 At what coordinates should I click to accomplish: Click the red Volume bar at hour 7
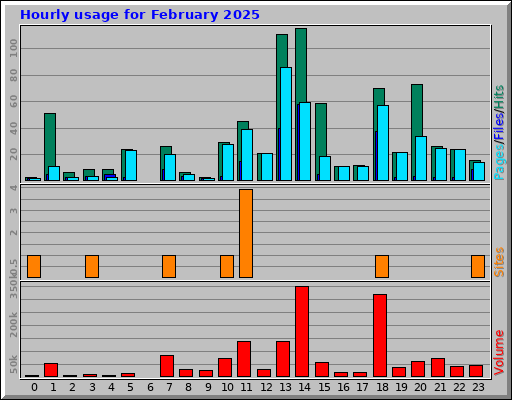tap(167, 366)
